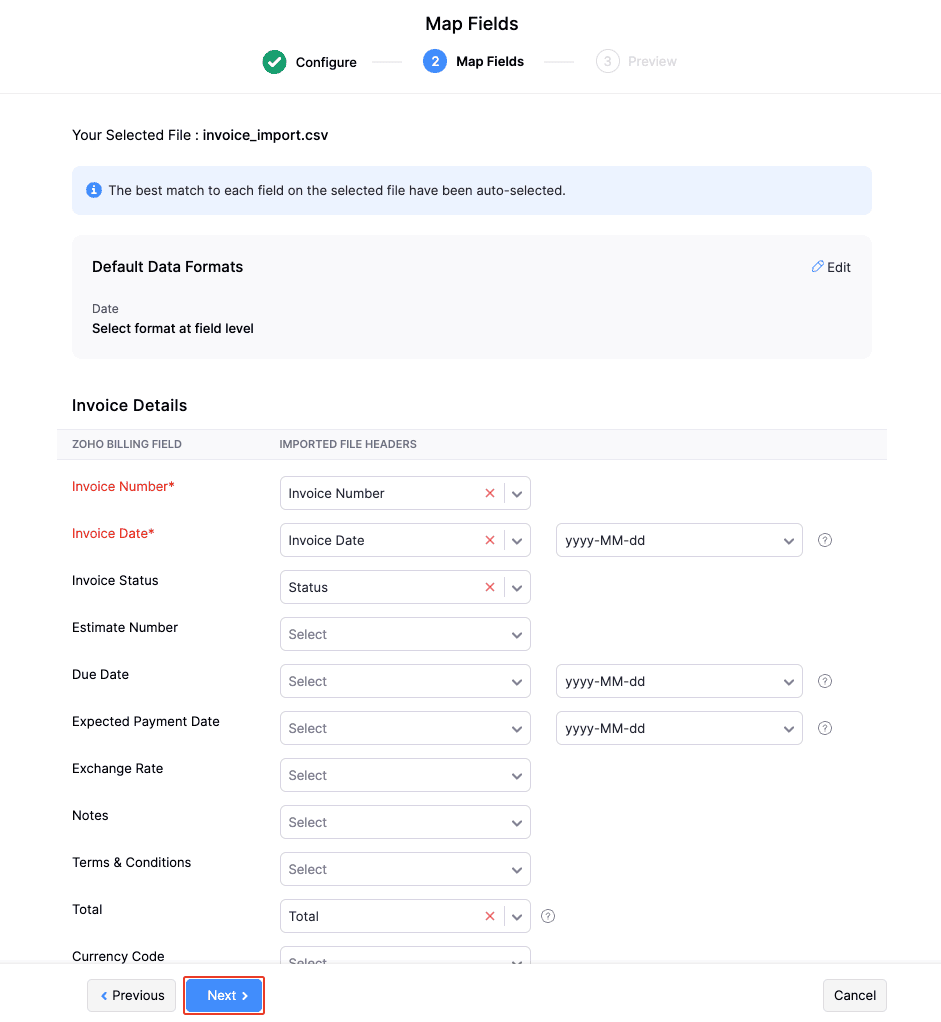The height and width of the screenshot is (1022, 941).
Task: Go back to the Configure step
Action: [x=309, y=62]
